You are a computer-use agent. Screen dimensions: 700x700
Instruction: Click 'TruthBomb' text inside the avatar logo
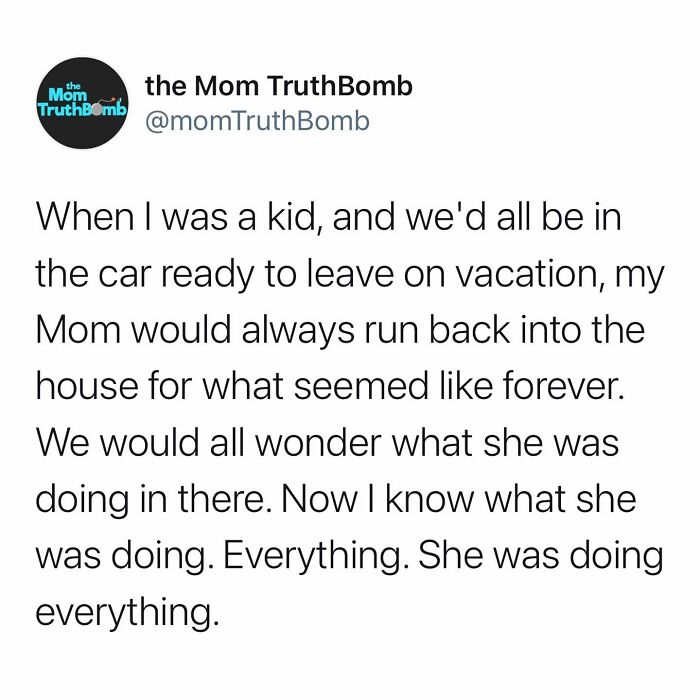[83, 109]
